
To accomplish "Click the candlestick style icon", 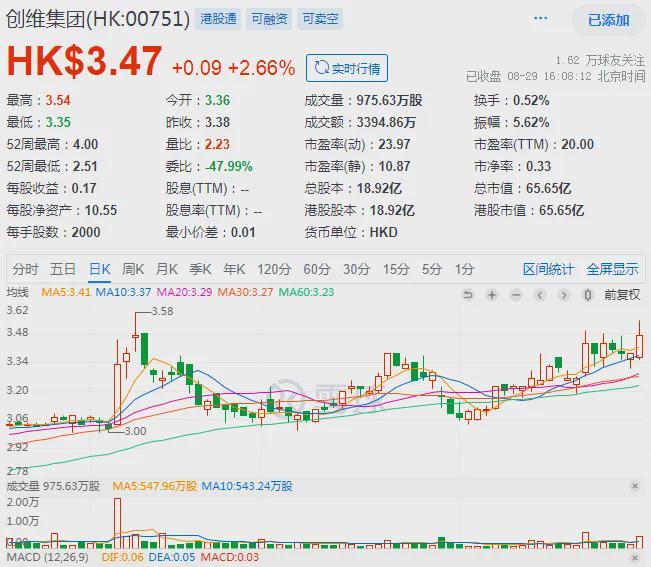I will [x=589, y=294].
